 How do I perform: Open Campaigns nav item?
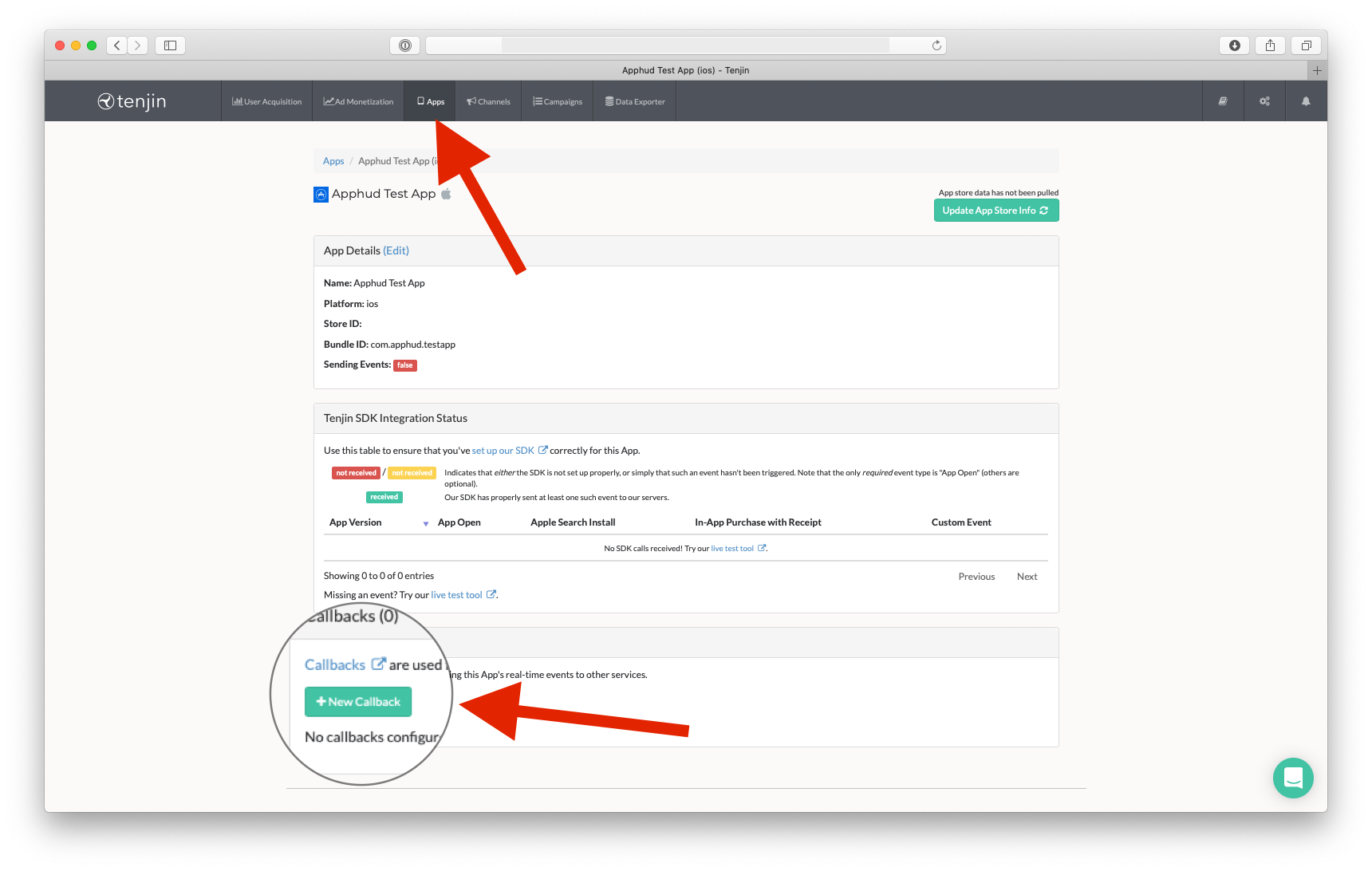[x=557, y=101]
